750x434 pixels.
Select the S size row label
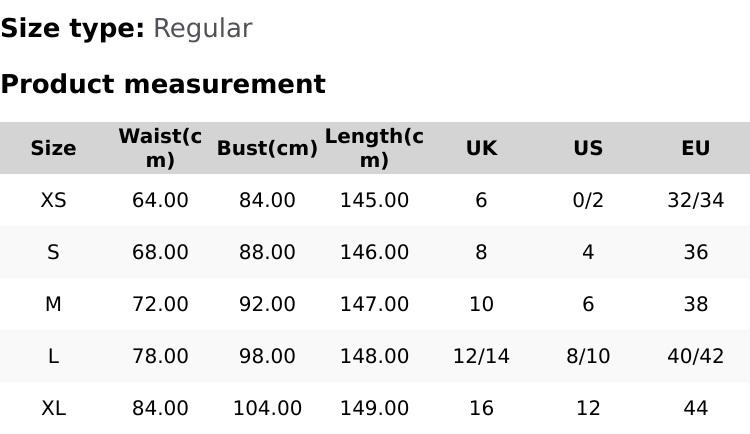click(53, 252)
